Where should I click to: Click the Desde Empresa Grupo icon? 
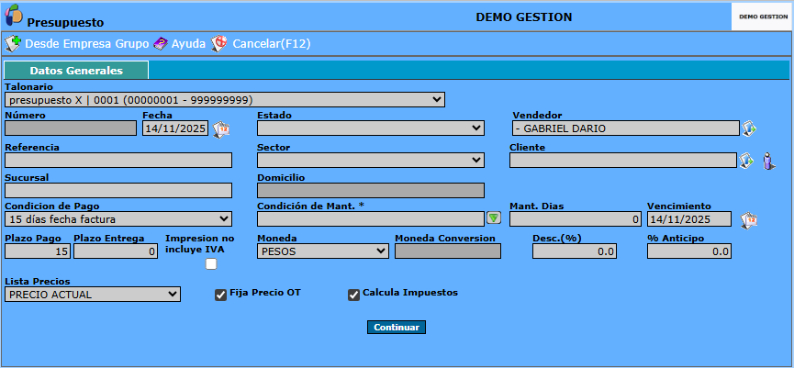(x=13, y=44)
